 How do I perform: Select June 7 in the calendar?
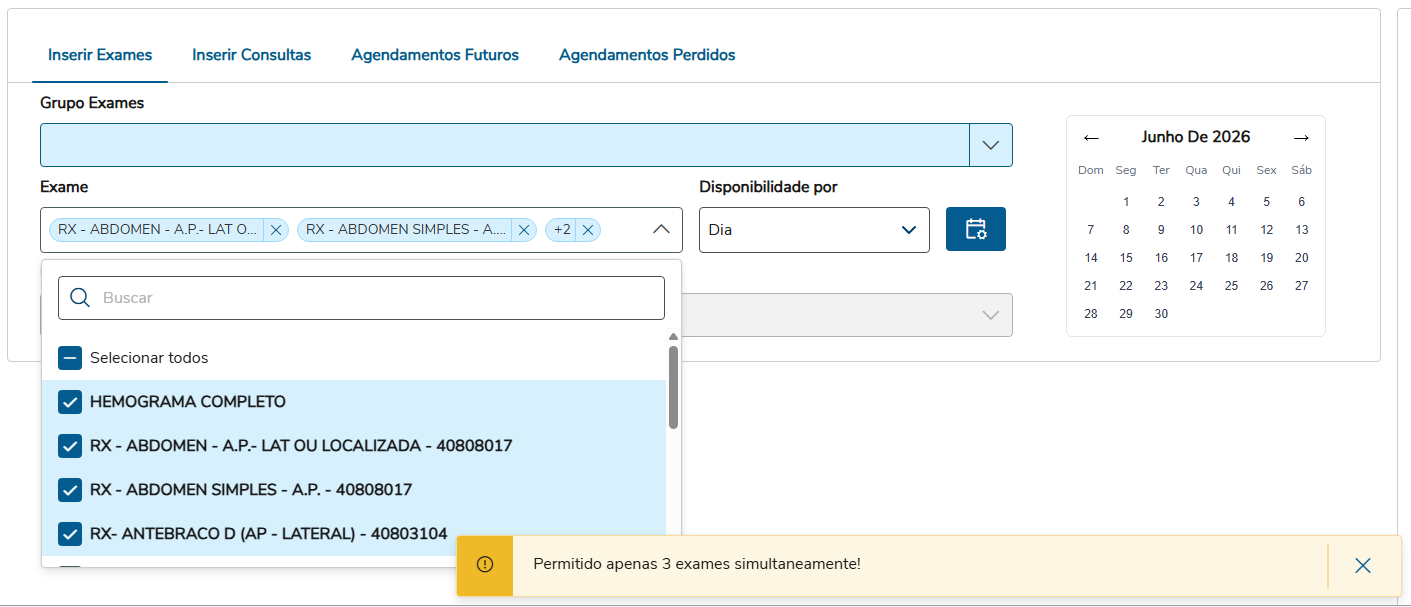[1091, 230]
